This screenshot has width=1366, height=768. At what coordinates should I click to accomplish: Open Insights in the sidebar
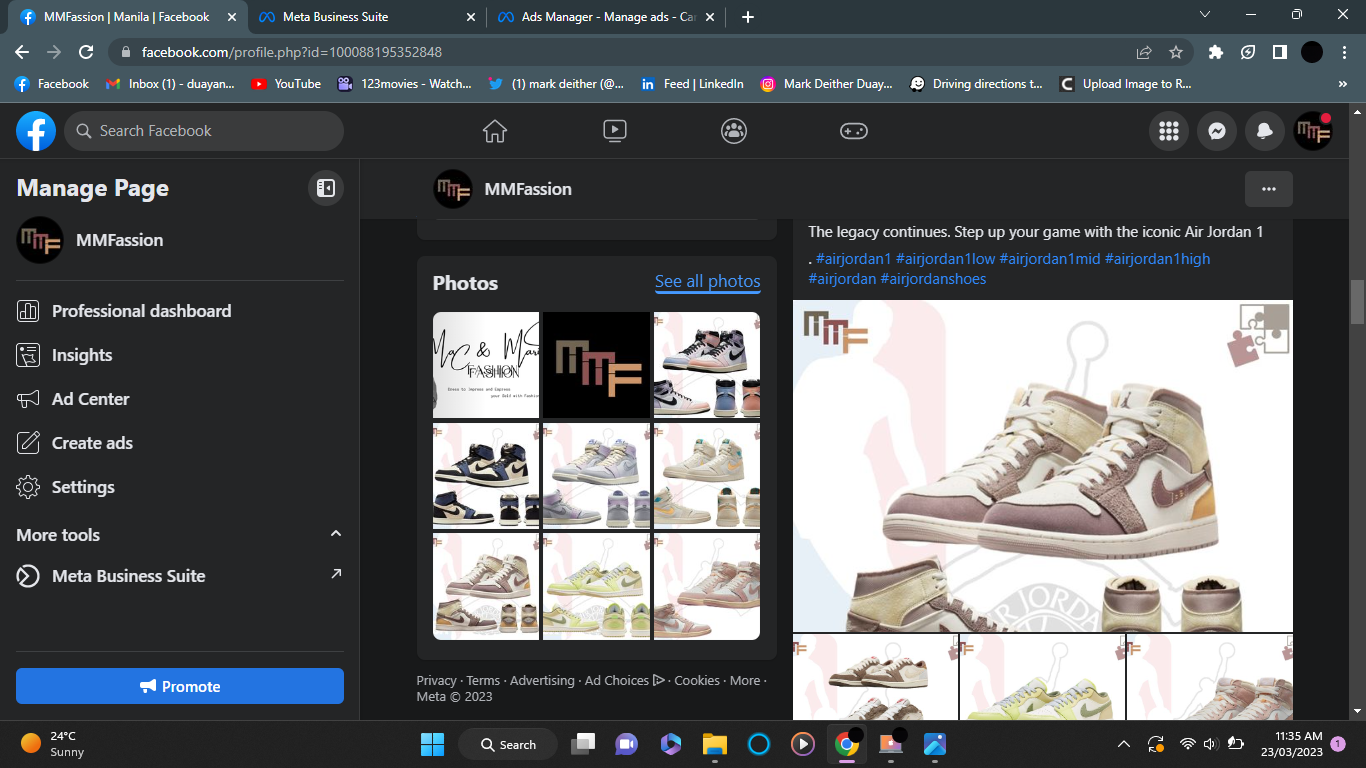click(180, 355)
